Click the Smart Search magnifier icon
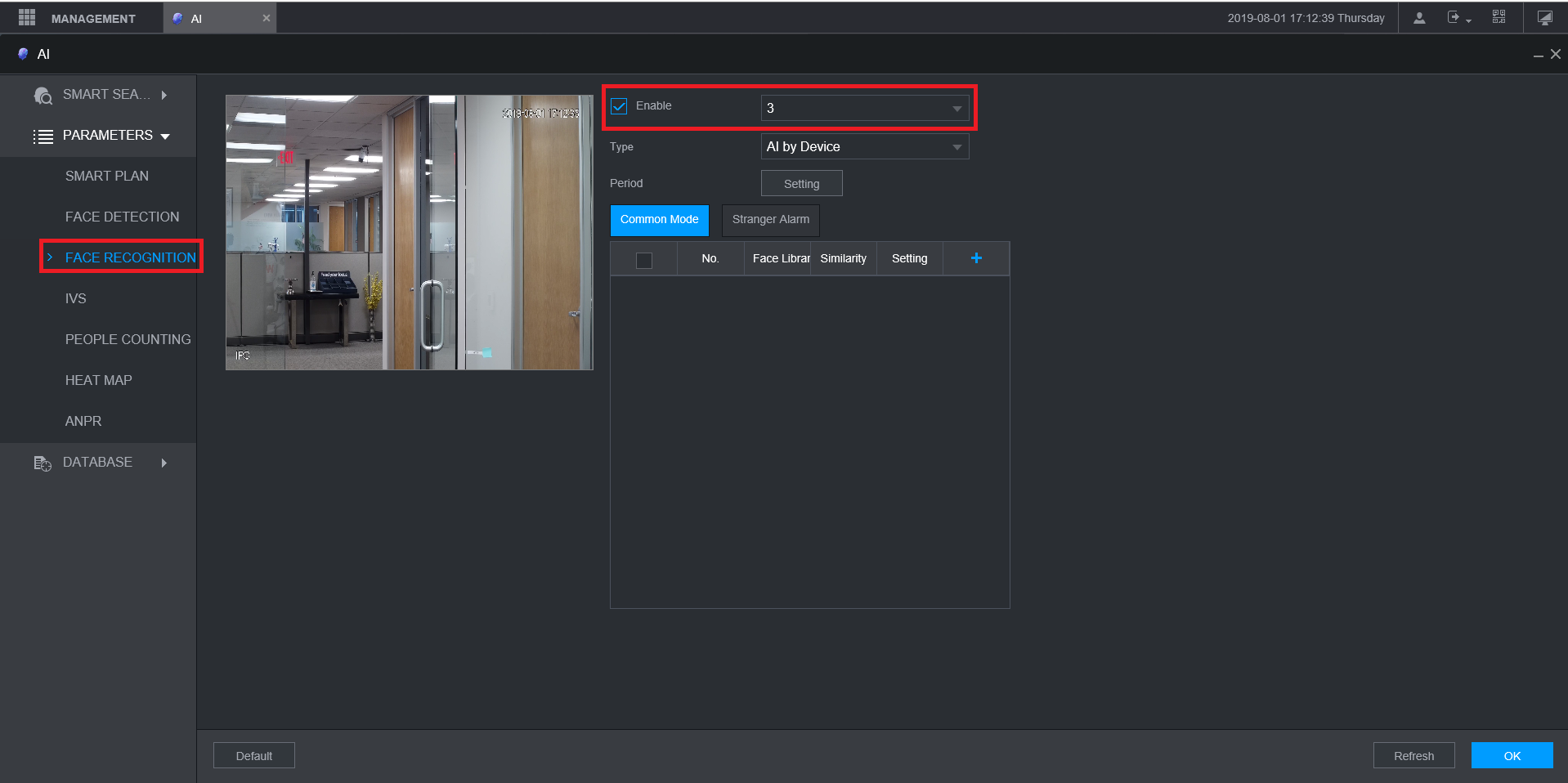Image resolution: width=1568 pixels, height=783 pixels. pyautogui.click(x=43, y=96)
